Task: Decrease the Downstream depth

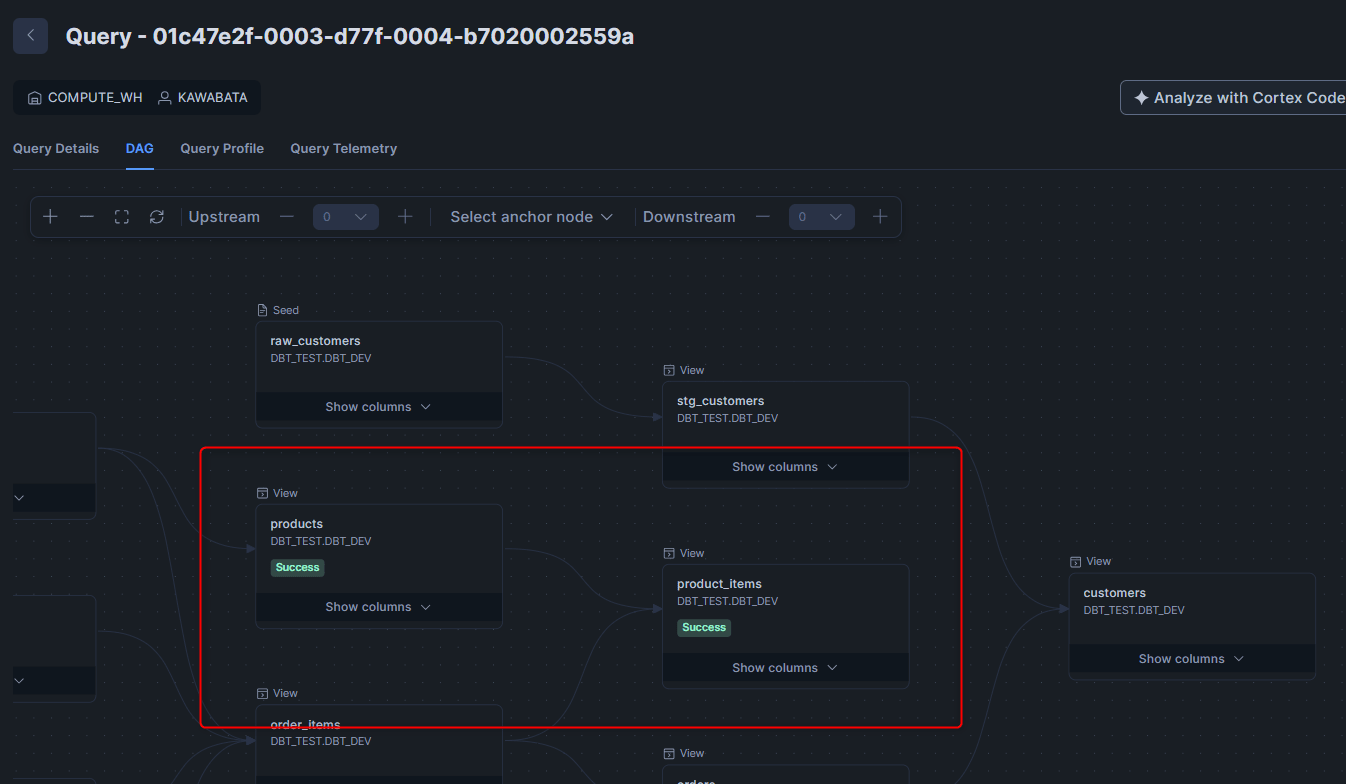Action: 763,217
